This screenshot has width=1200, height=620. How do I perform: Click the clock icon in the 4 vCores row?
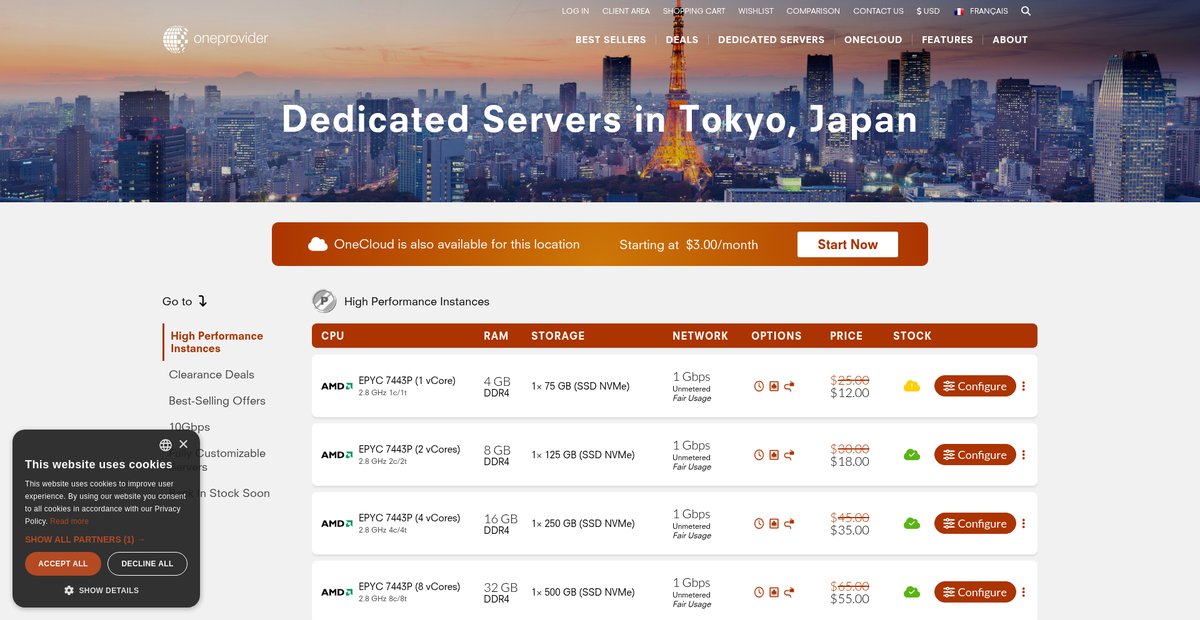(759, 523)
